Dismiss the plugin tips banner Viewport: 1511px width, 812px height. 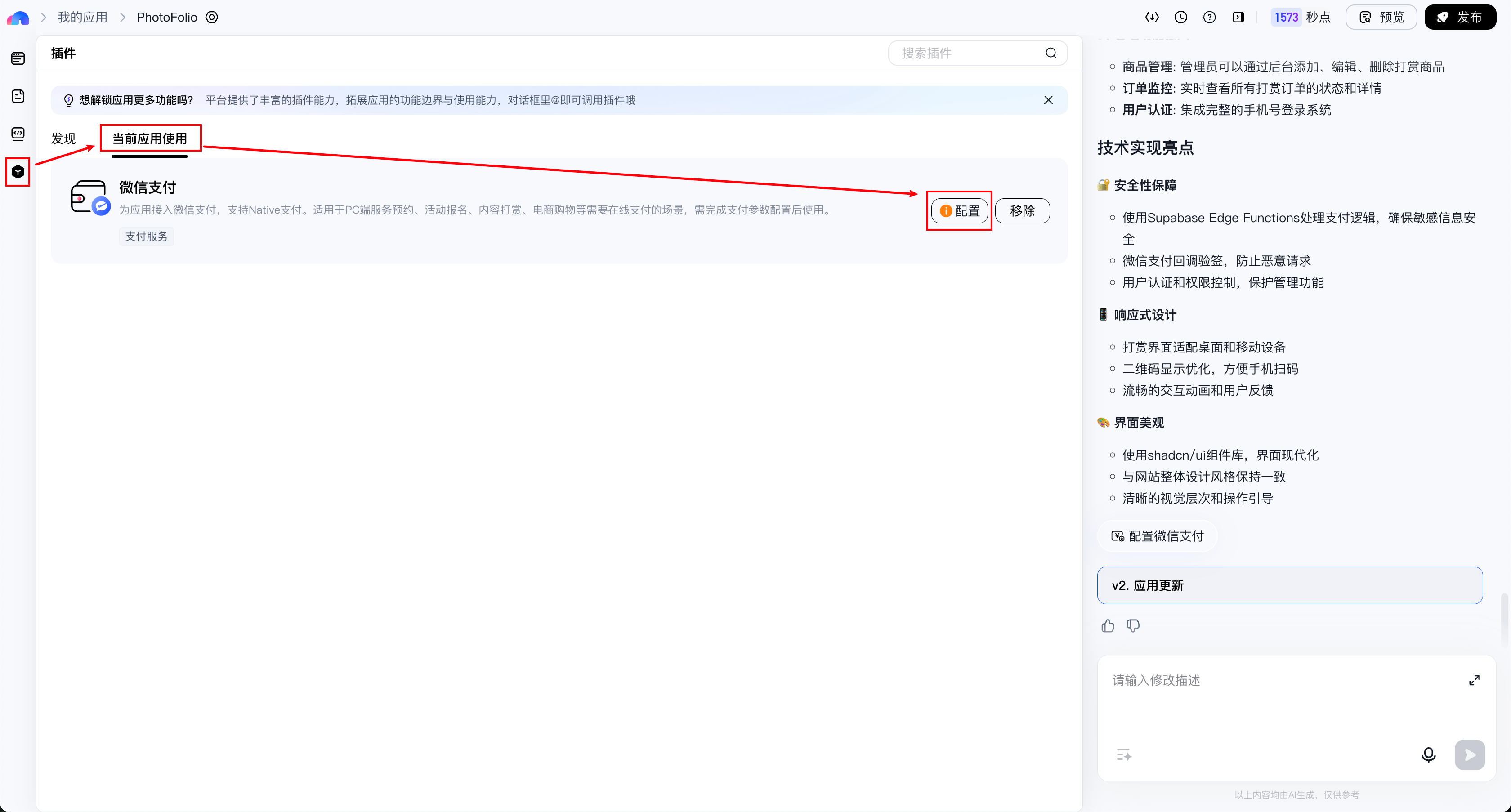[x=1048, y=100]
